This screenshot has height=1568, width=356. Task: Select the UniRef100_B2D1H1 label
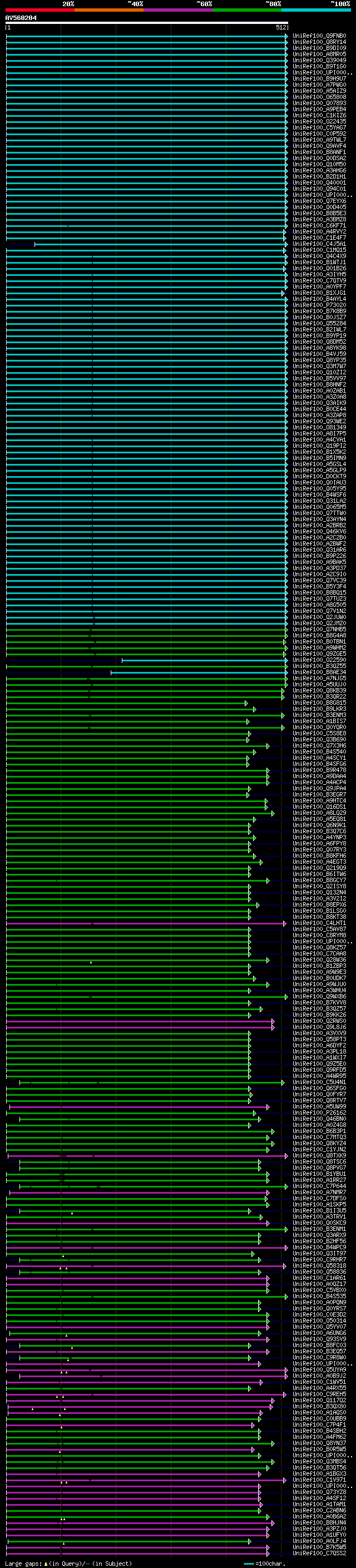pos(319,176)
